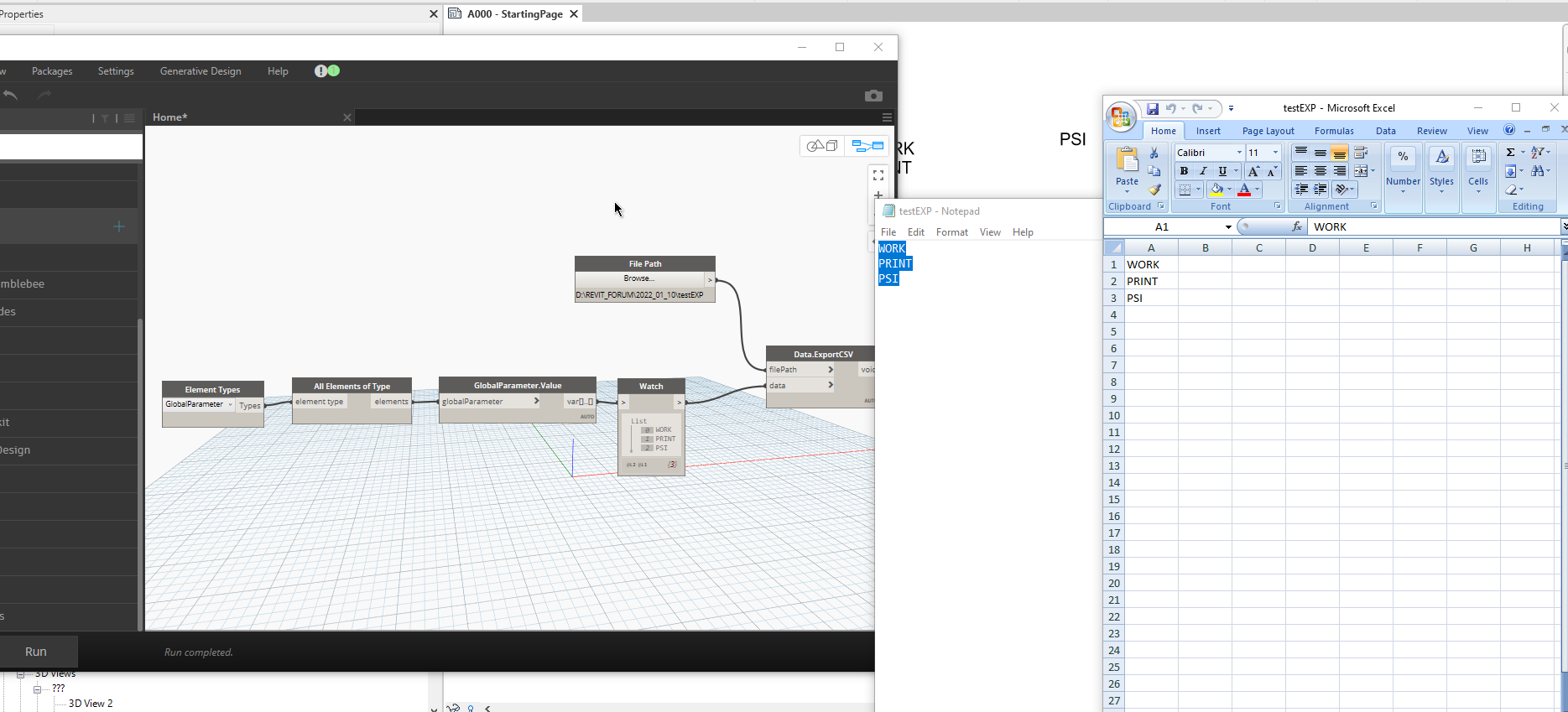Toggle Bold formatting in Excel
Image resolution: width=1568 pixels, height=712 pixels.
click(x=1184, y=171)
